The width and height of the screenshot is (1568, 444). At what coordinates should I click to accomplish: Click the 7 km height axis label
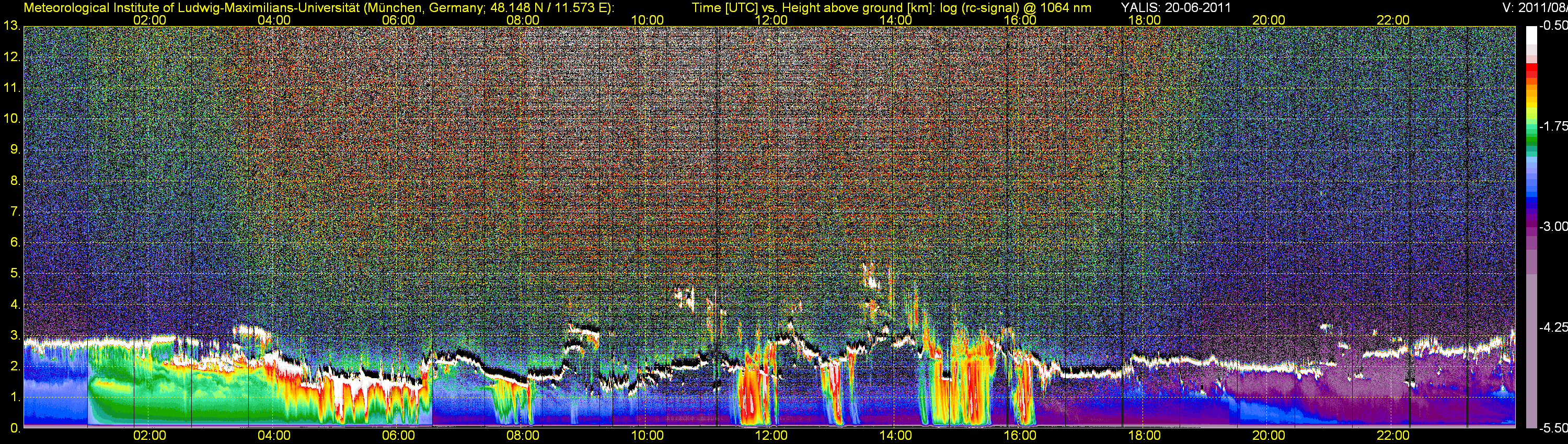[15, 212]
